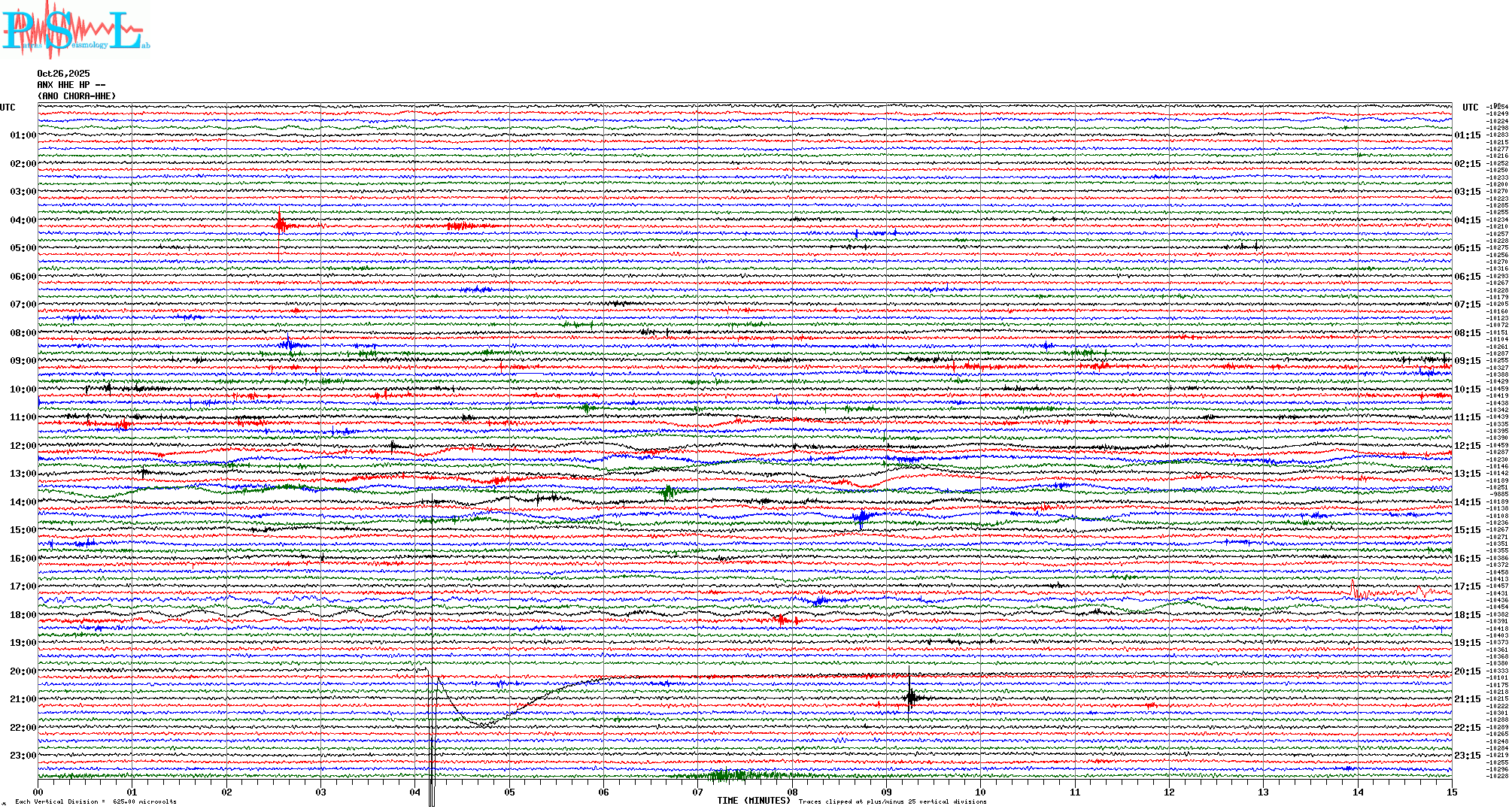Click minute marker 10 on the bottom axis

(x=980, y=792)
